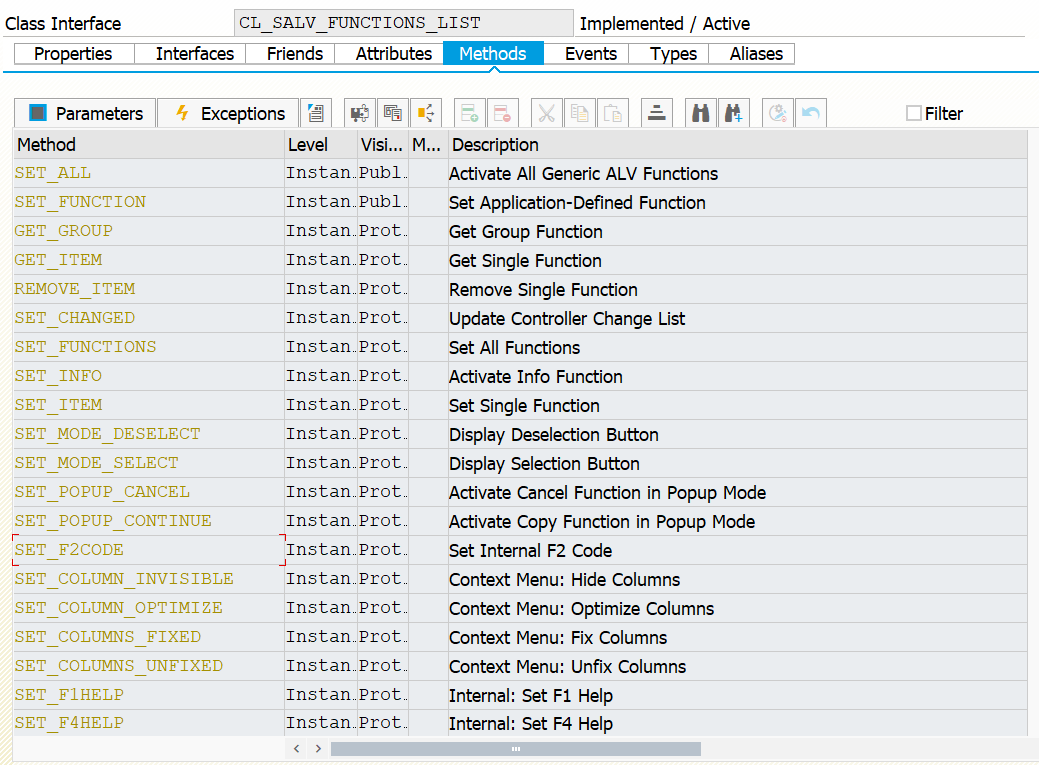Click the delete row icon
The width and height of the screenshot is (1039, 765).
click(x=502, y=113)
